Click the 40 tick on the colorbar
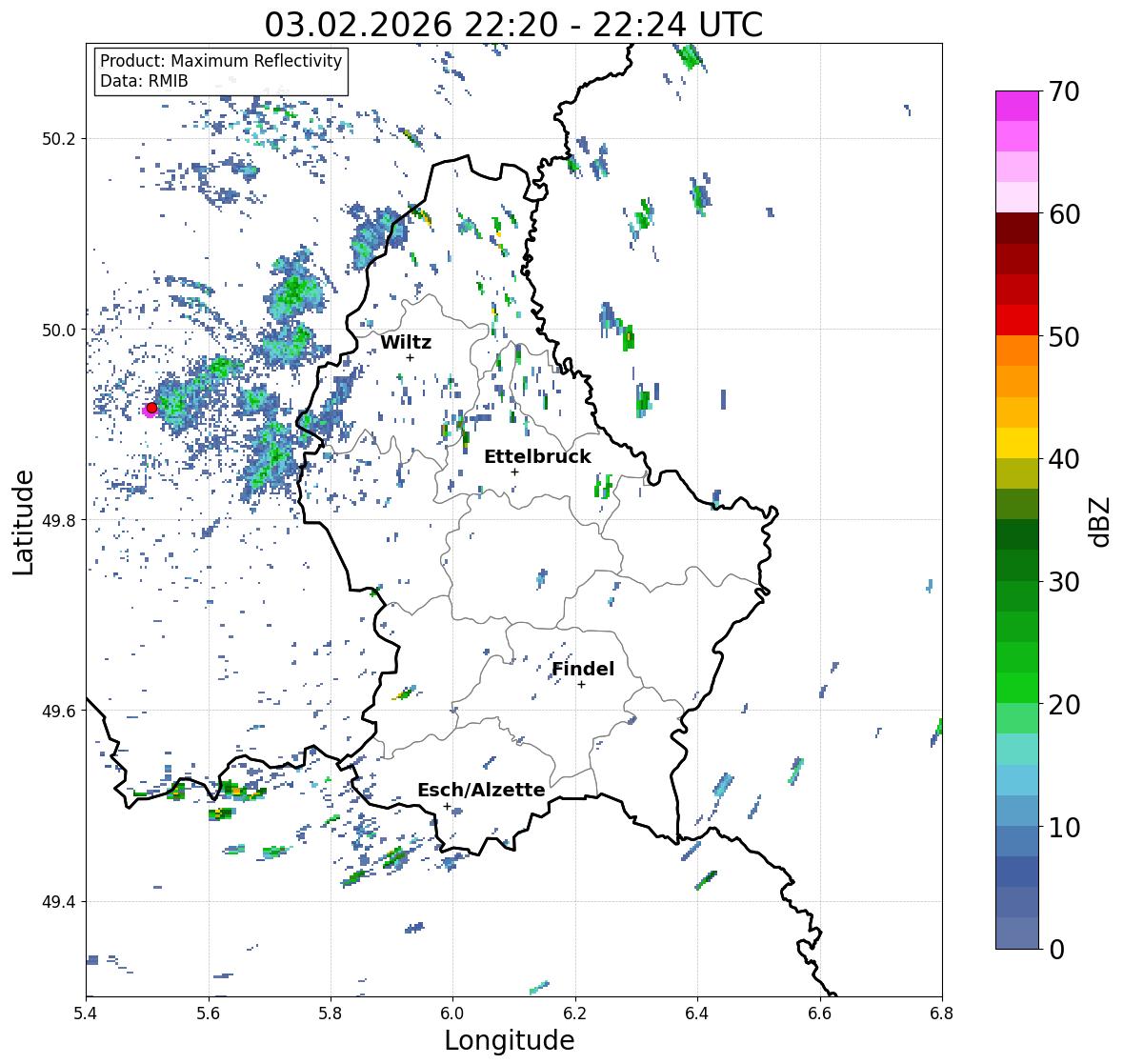1123x1064 pixels. (1064, 459)
